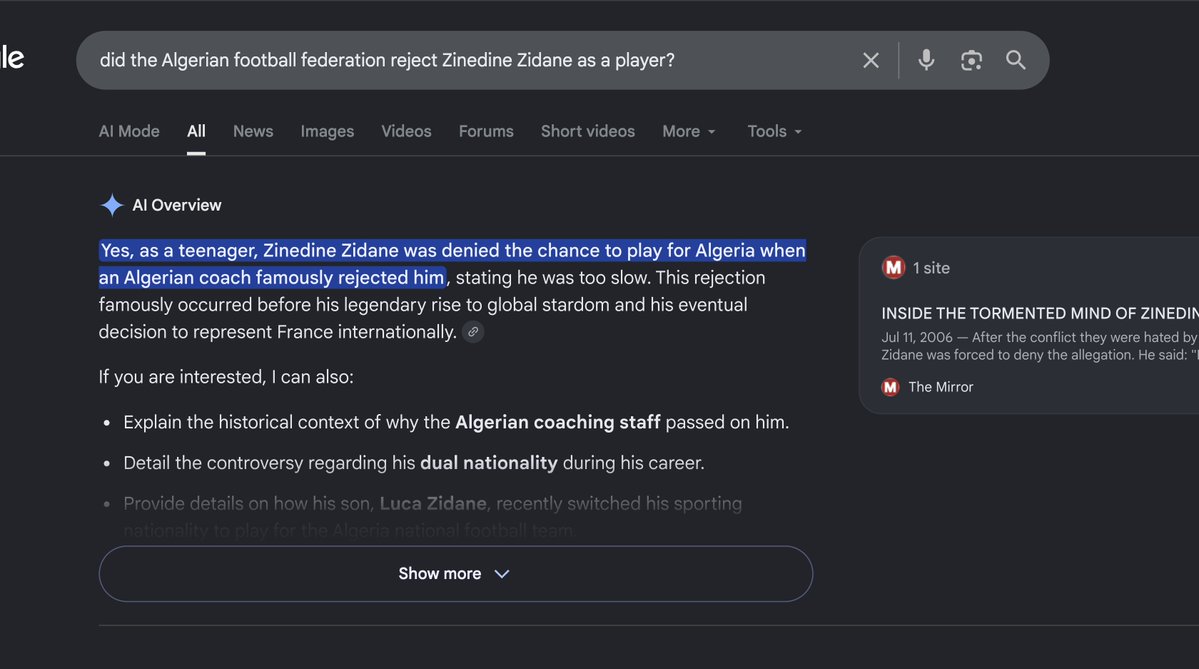Open the Short videos tab
1199x669 pixels.
pyautogui.click(x=588, y=132)
